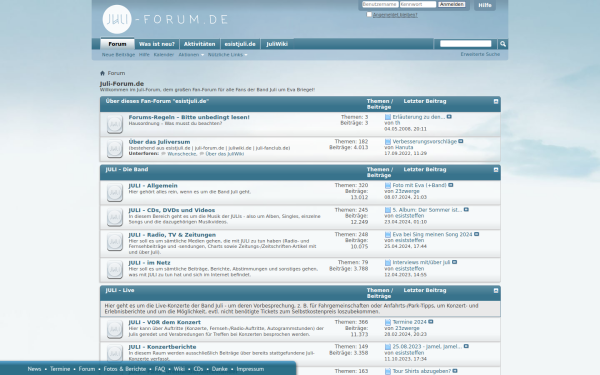Click the search magnifier button
The width and height of the screenshot is (600, 375).
pos(503,44)
